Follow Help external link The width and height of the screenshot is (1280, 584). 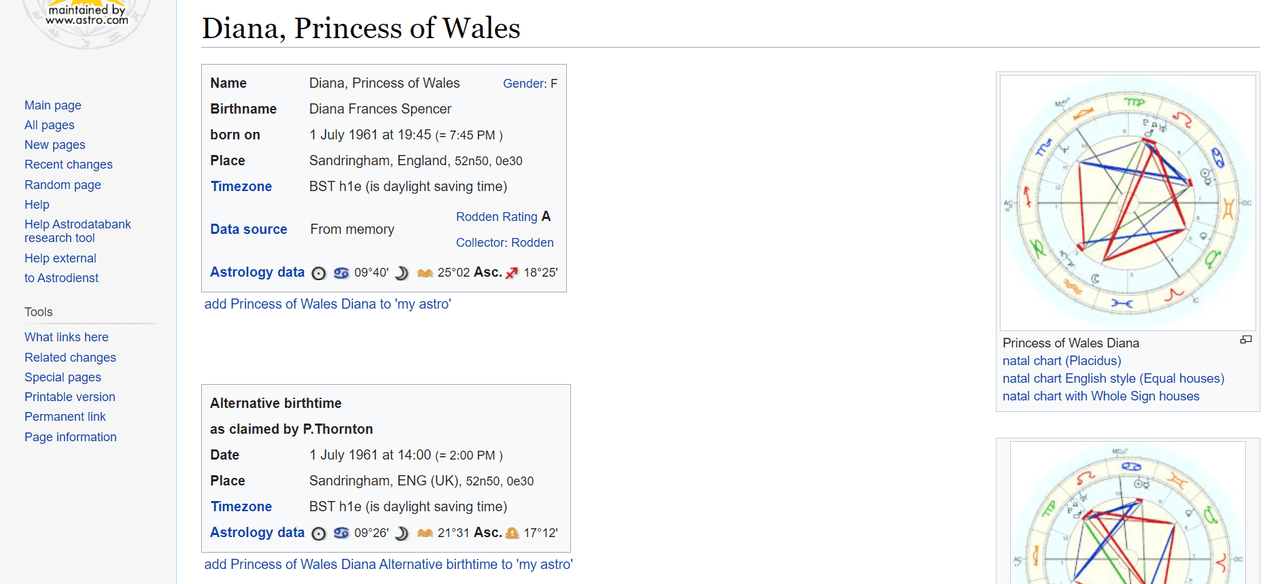(60, 258)
